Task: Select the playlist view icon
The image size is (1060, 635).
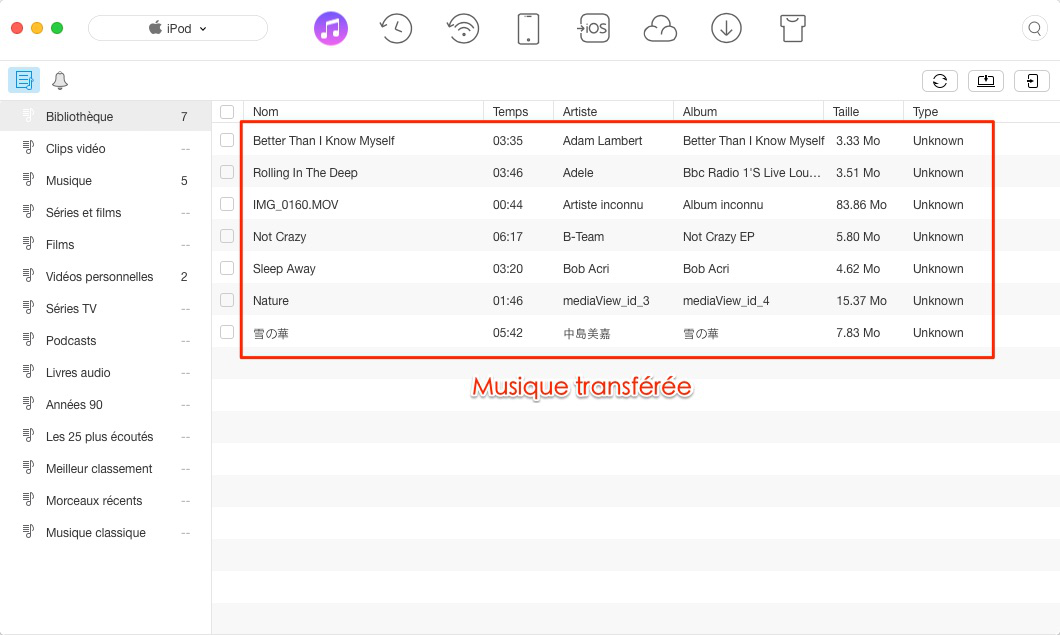Action: pos(24,80)
